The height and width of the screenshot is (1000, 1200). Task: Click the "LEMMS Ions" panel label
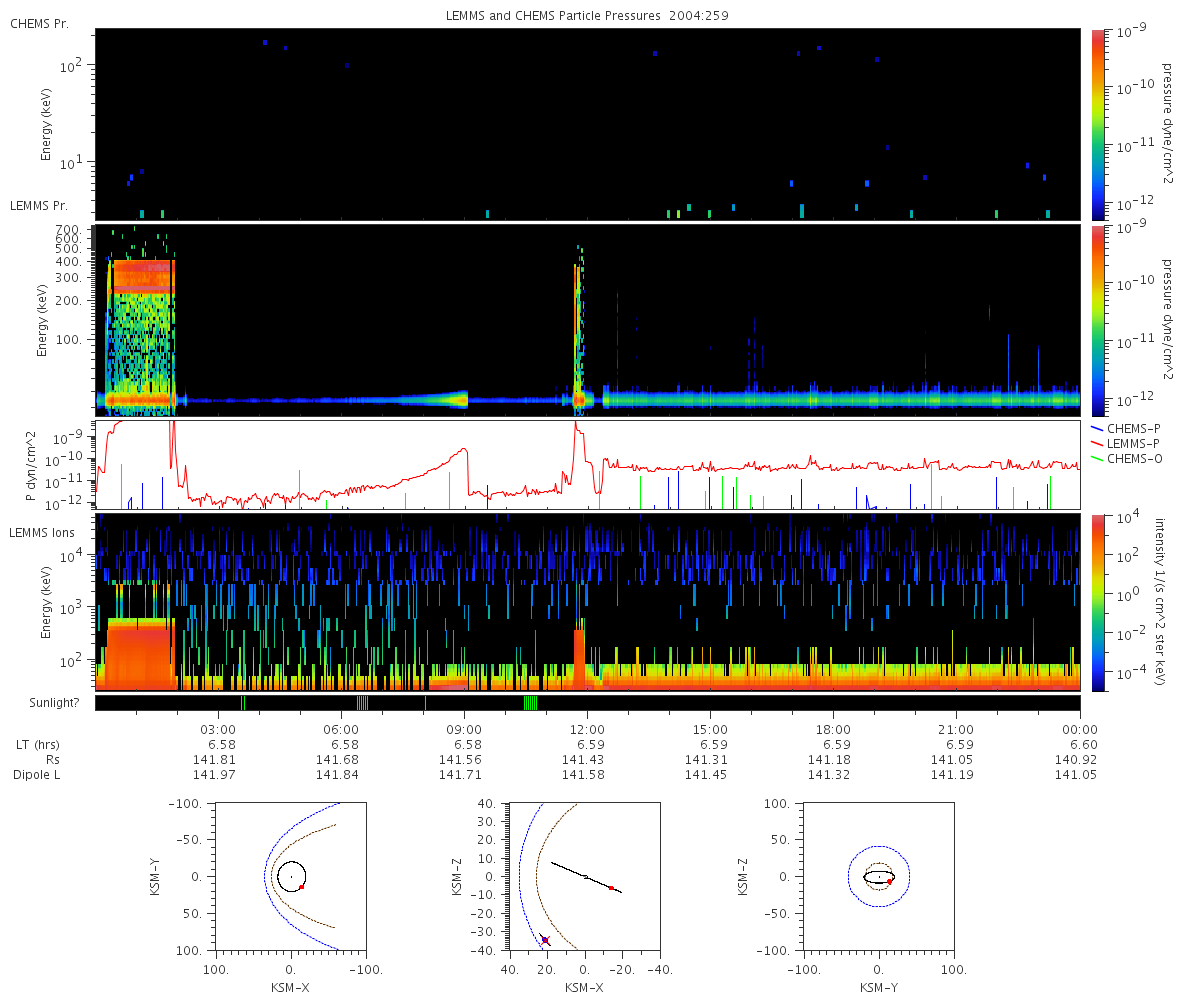[41, 531]
